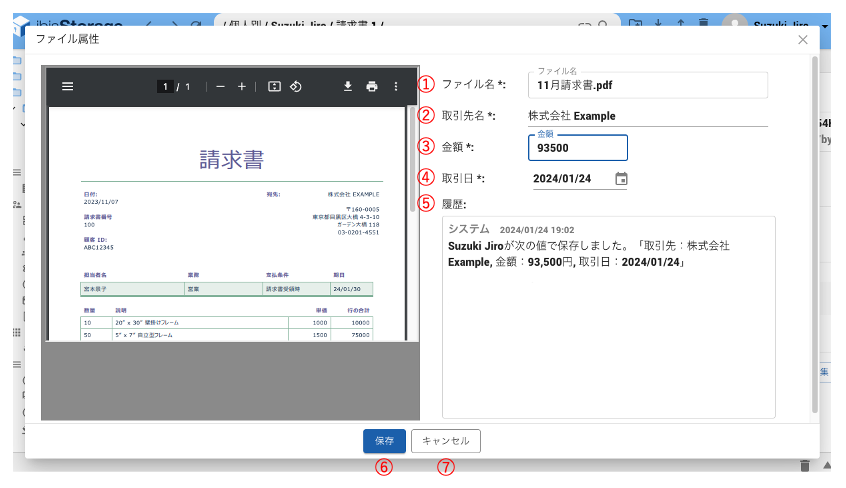Click the history log entry text
The image size is (846, 488).
pos(588,253)
